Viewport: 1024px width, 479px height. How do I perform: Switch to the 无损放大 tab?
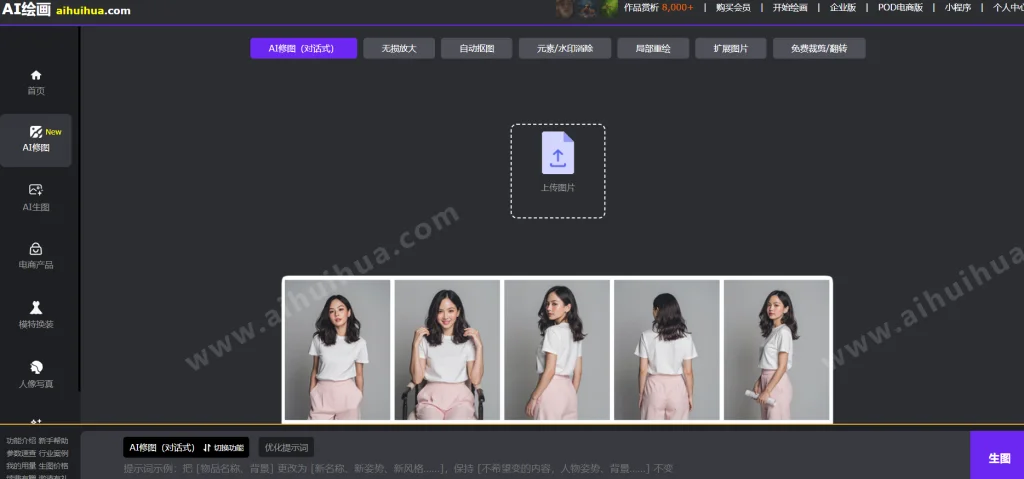click(x=398, y=48)
